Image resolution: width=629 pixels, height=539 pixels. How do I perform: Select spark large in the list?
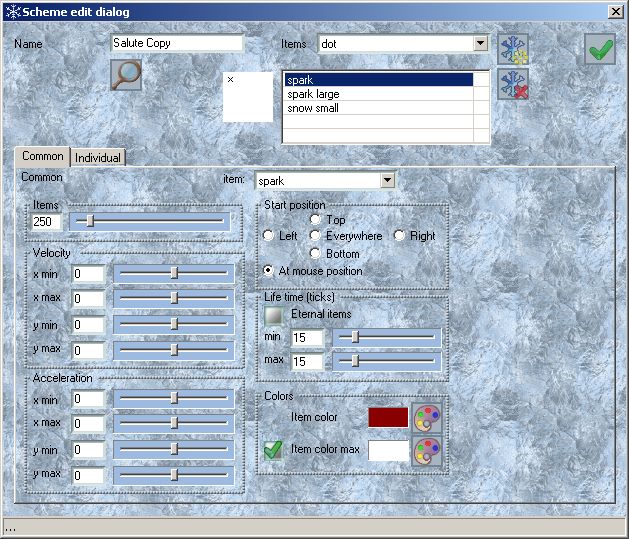click(313, 94)
